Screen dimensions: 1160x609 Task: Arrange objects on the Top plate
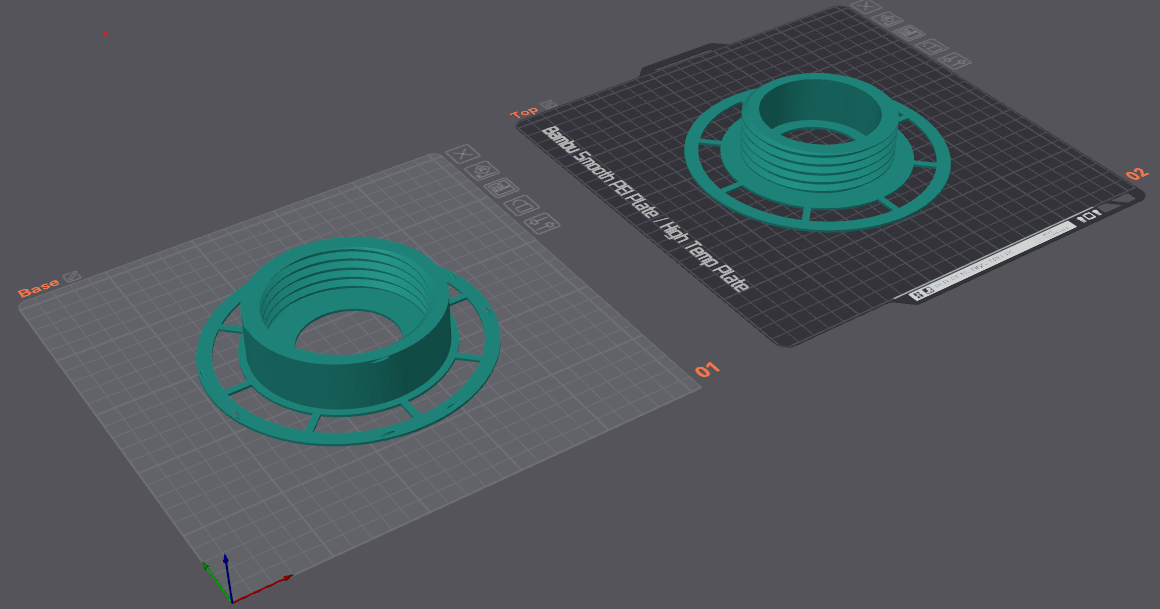click(909, 34)
